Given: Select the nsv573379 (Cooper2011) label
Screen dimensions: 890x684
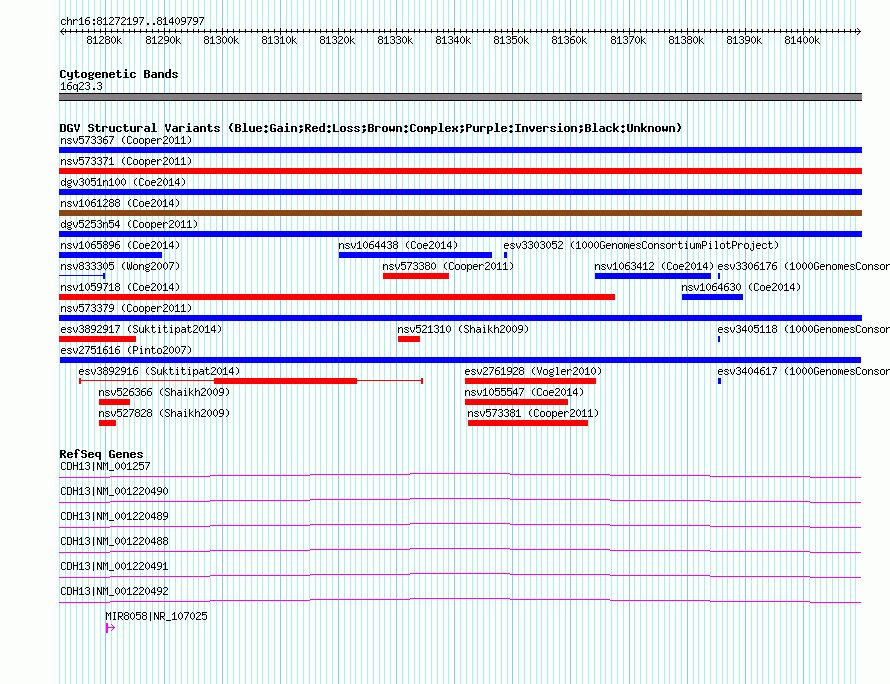Looking at the screenshot, I should click(x=126, y=308).
